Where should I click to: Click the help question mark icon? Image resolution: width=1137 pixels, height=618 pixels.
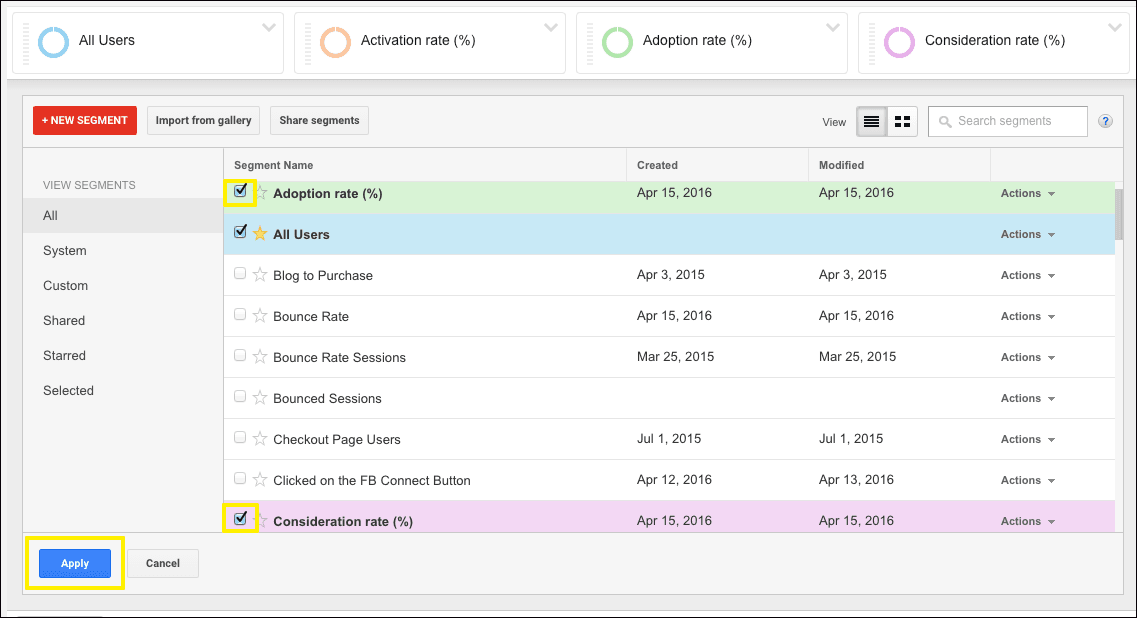click(x=1105, y=121)
